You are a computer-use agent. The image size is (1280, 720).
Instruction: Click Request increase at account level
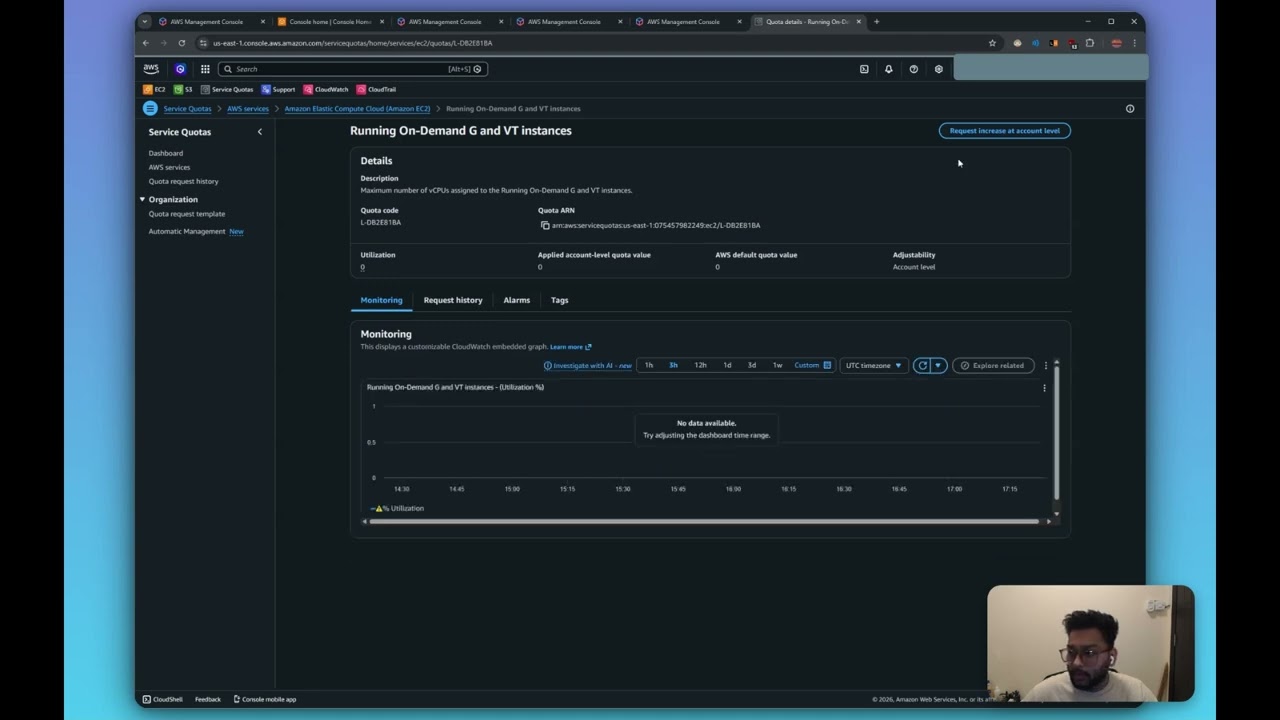coord(1004,131)
